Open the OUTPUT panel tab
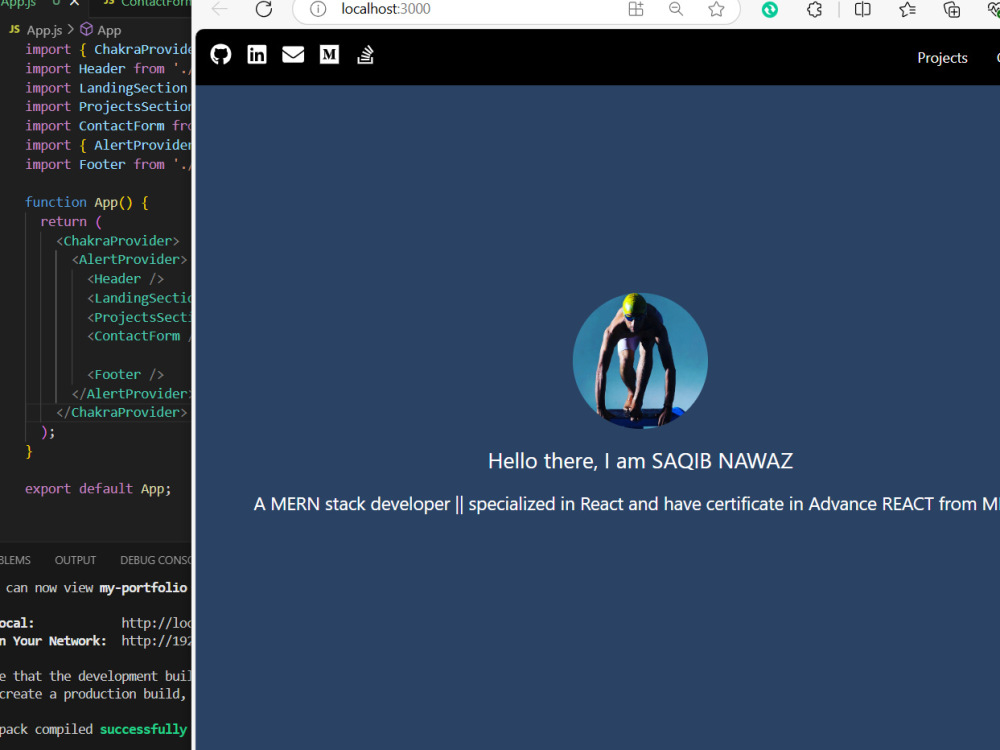The width and height of the screenshot is (1000, 750). 75,560
